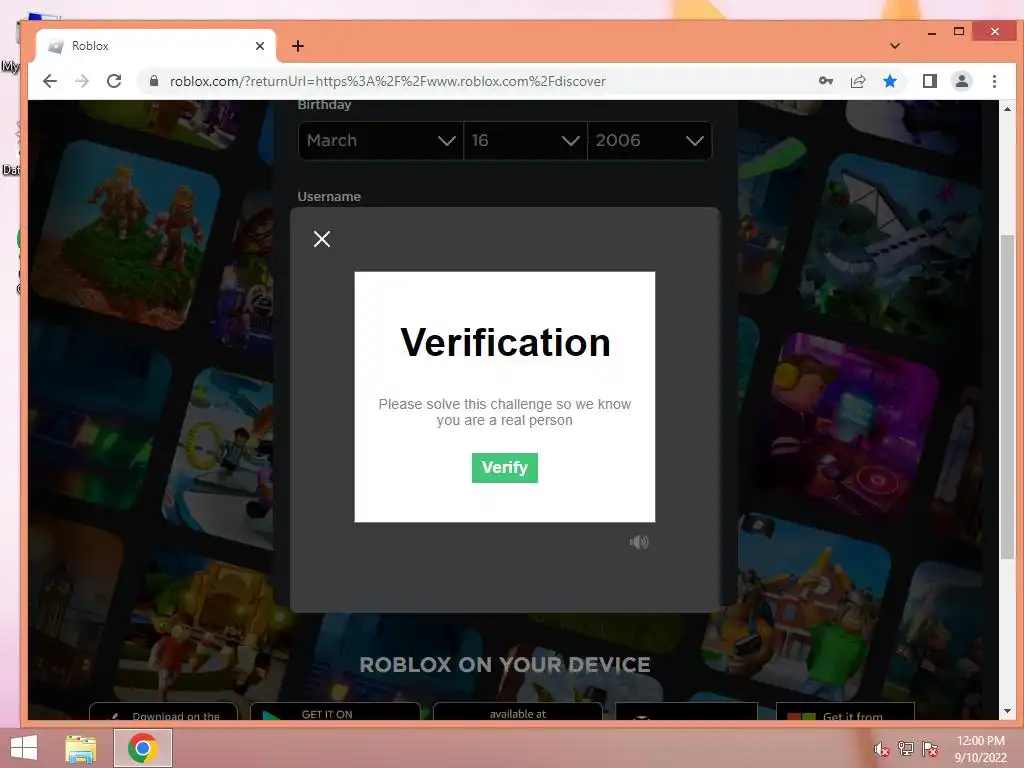Viewport: 1024px width, 768px height.
Task: Open the Chrome profile avatar menu
Action: pos(961,81)
